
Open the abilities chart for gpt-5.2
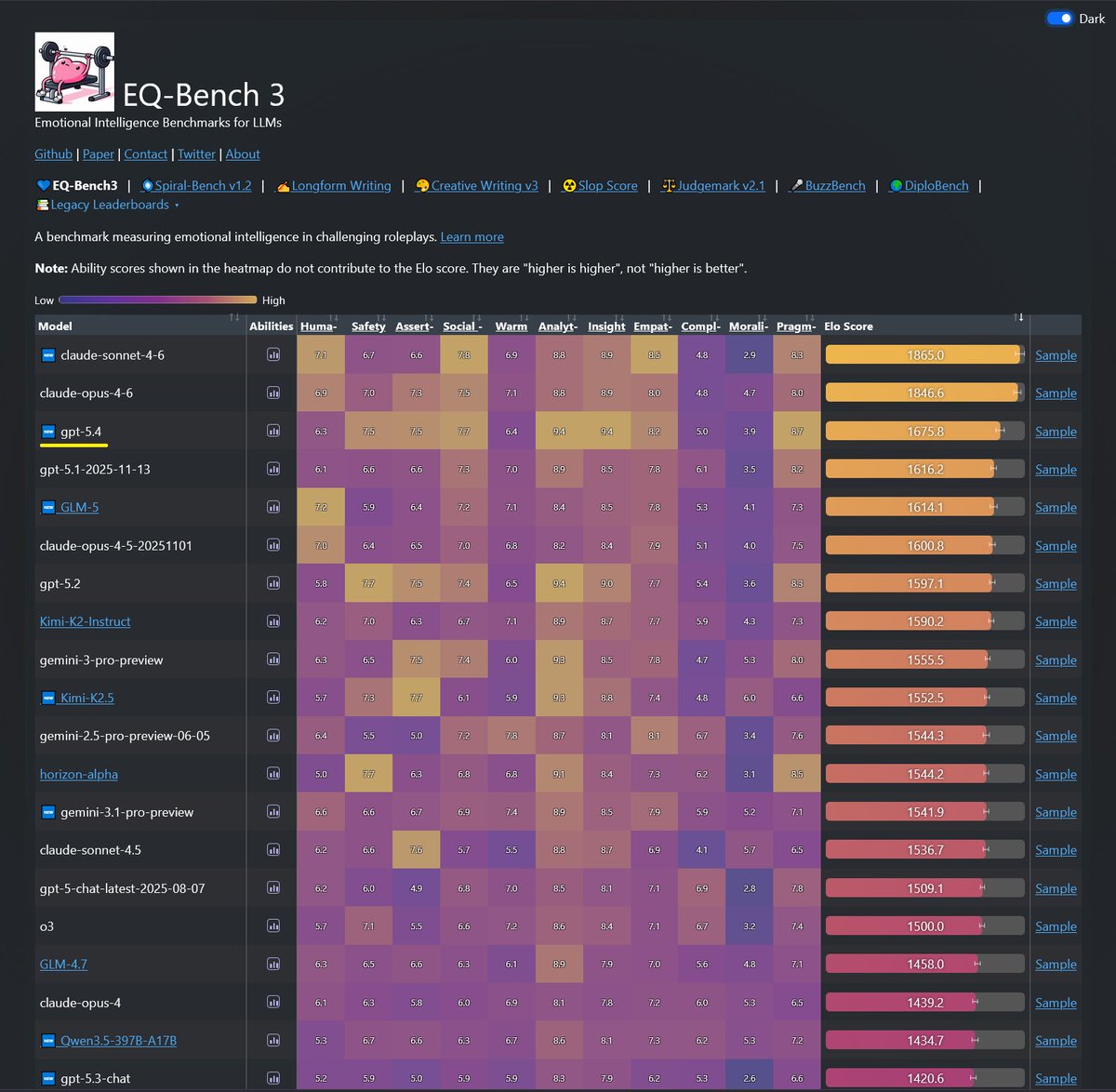tap(272, 583)
